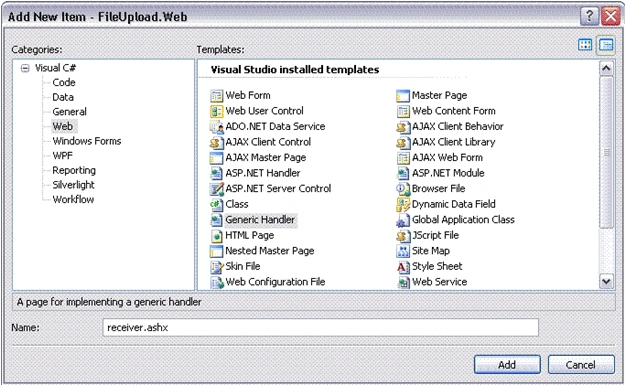Select the Visual C# category
This screenshot has height=385, width=626.
[55, 68]
